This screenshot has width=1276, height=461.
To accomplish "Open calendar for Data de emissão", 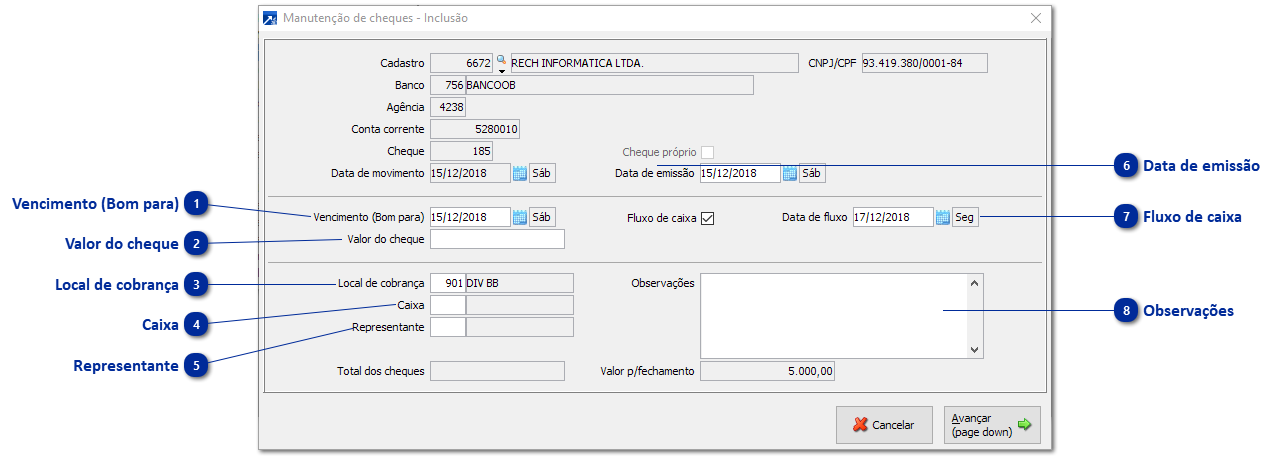I will [790, 173].
